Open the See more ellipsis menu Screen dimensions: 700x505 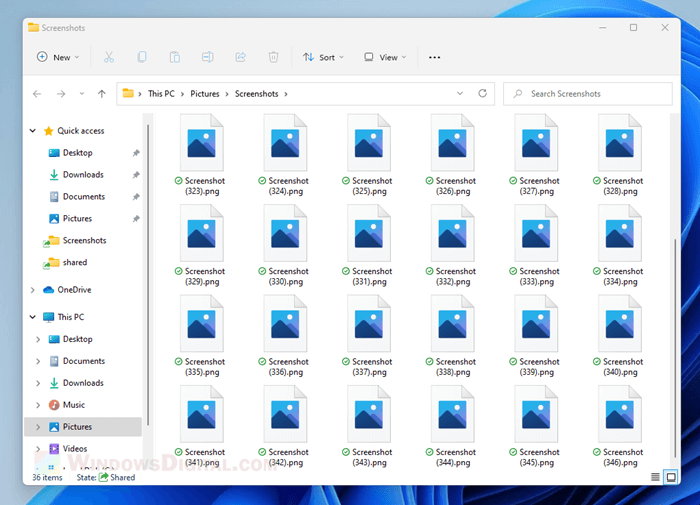[x=434, y=57]
